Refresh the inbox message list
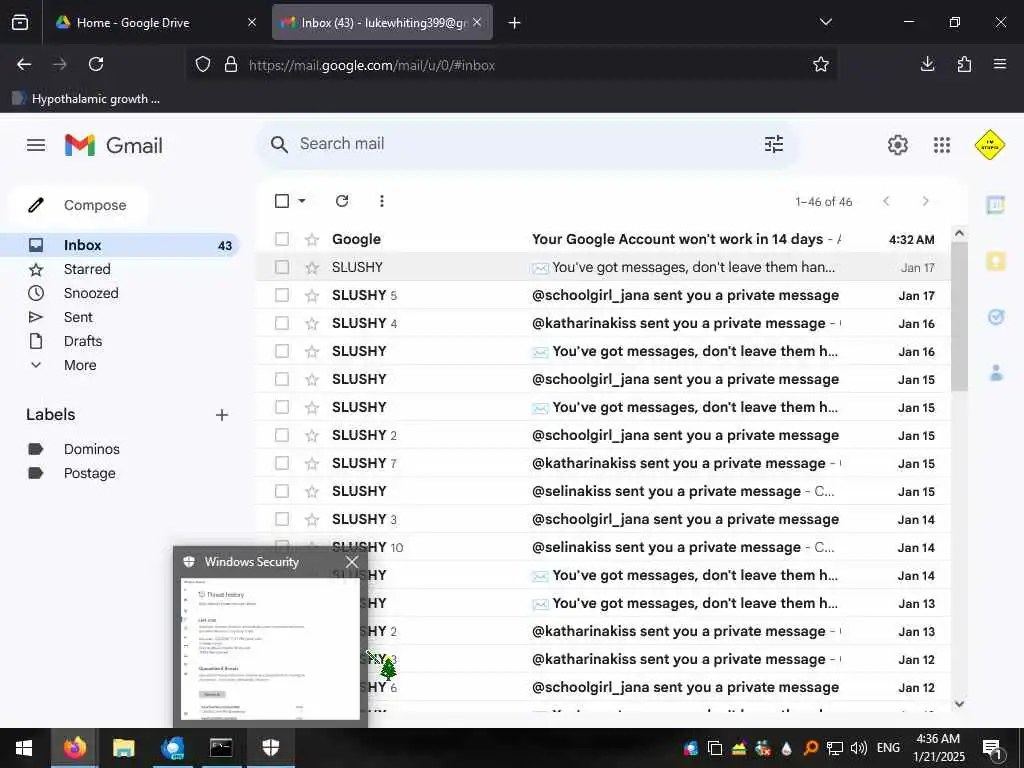1024x768 pixels. (342, 200)
